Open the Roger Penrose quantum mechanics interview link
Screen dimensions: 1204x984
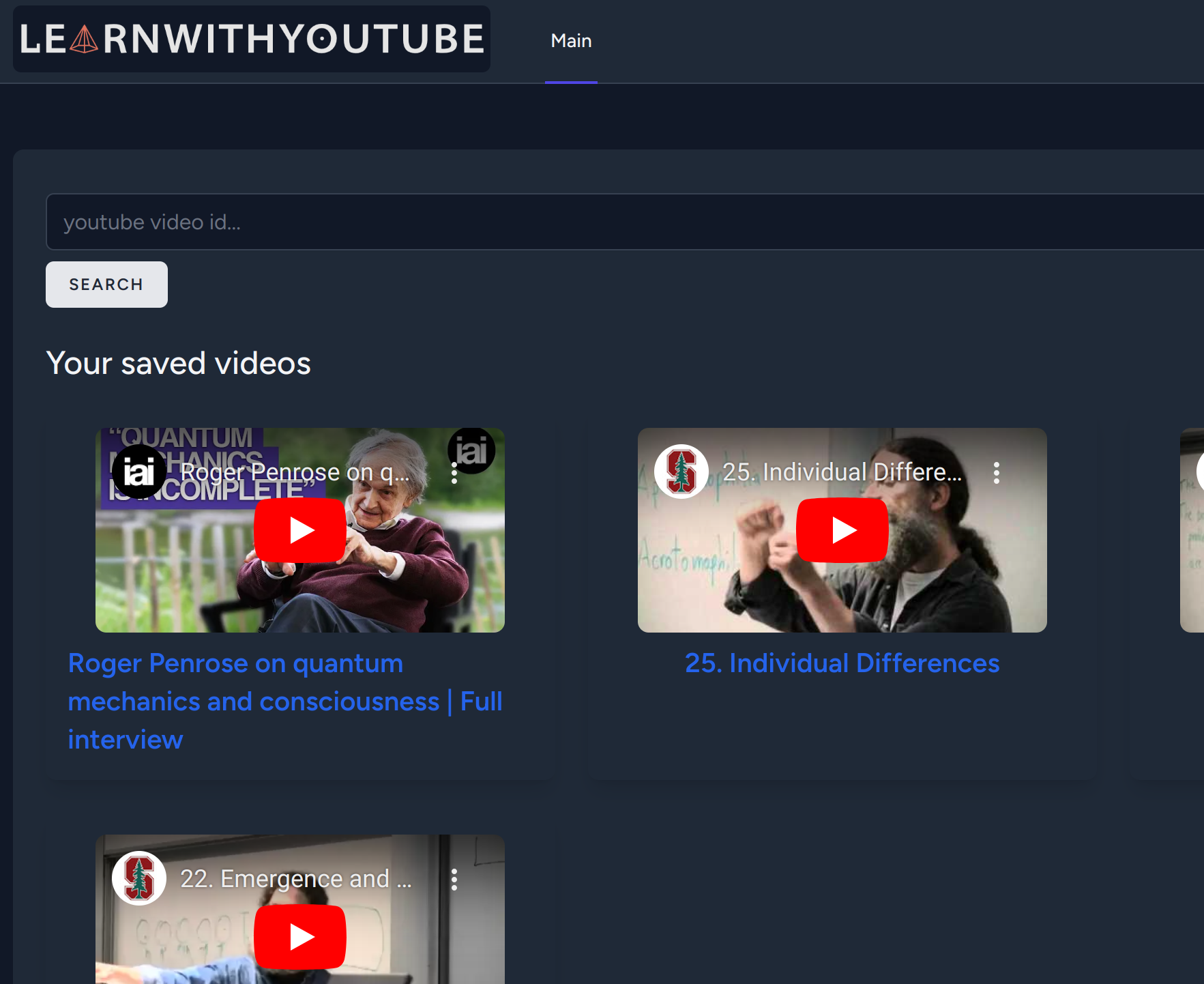pyautogui.click(x=285, y=701)
